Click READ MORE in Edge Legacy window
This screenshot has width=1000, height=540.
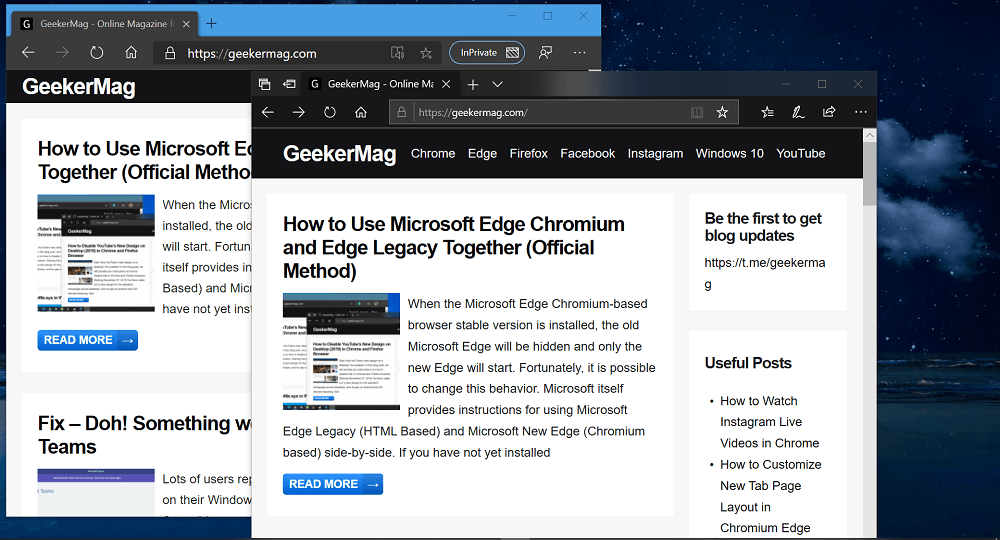click(x=333, y=484)
